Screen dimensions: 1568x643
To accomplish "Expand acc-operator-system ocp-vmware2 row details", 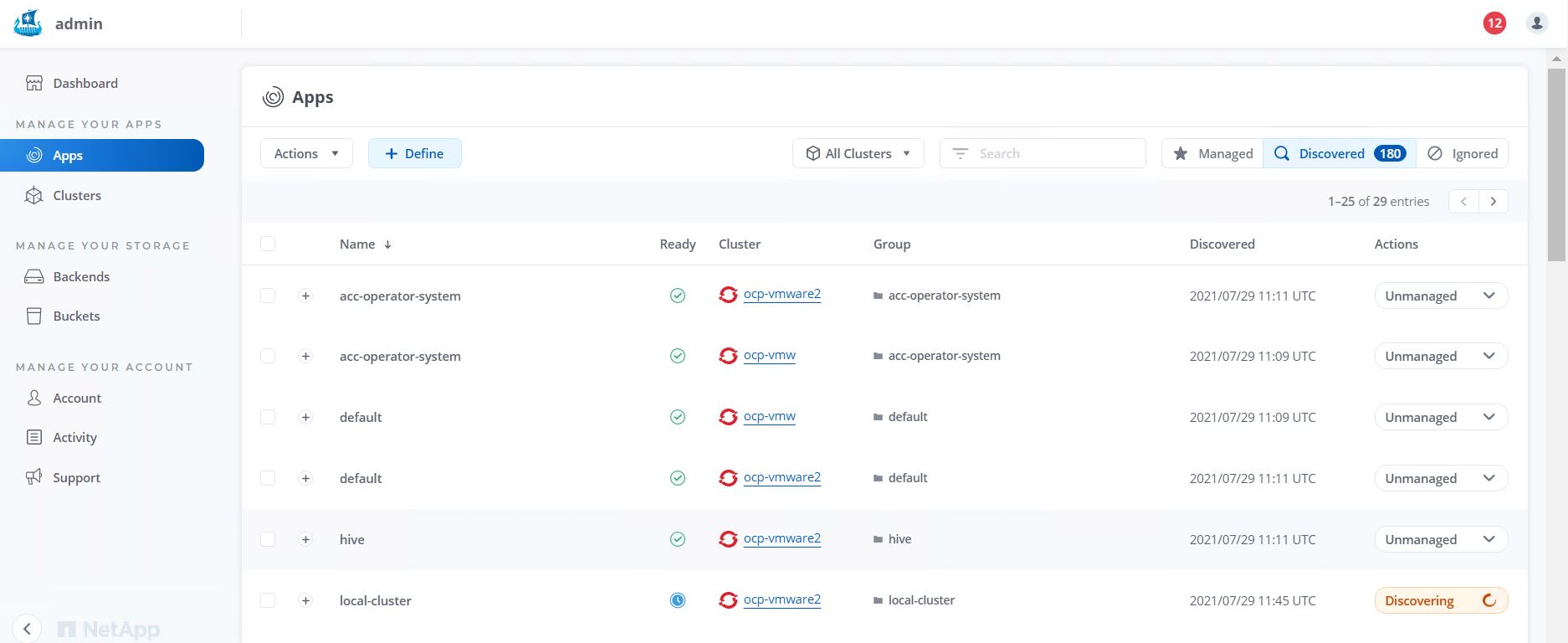I will point(305,296).
